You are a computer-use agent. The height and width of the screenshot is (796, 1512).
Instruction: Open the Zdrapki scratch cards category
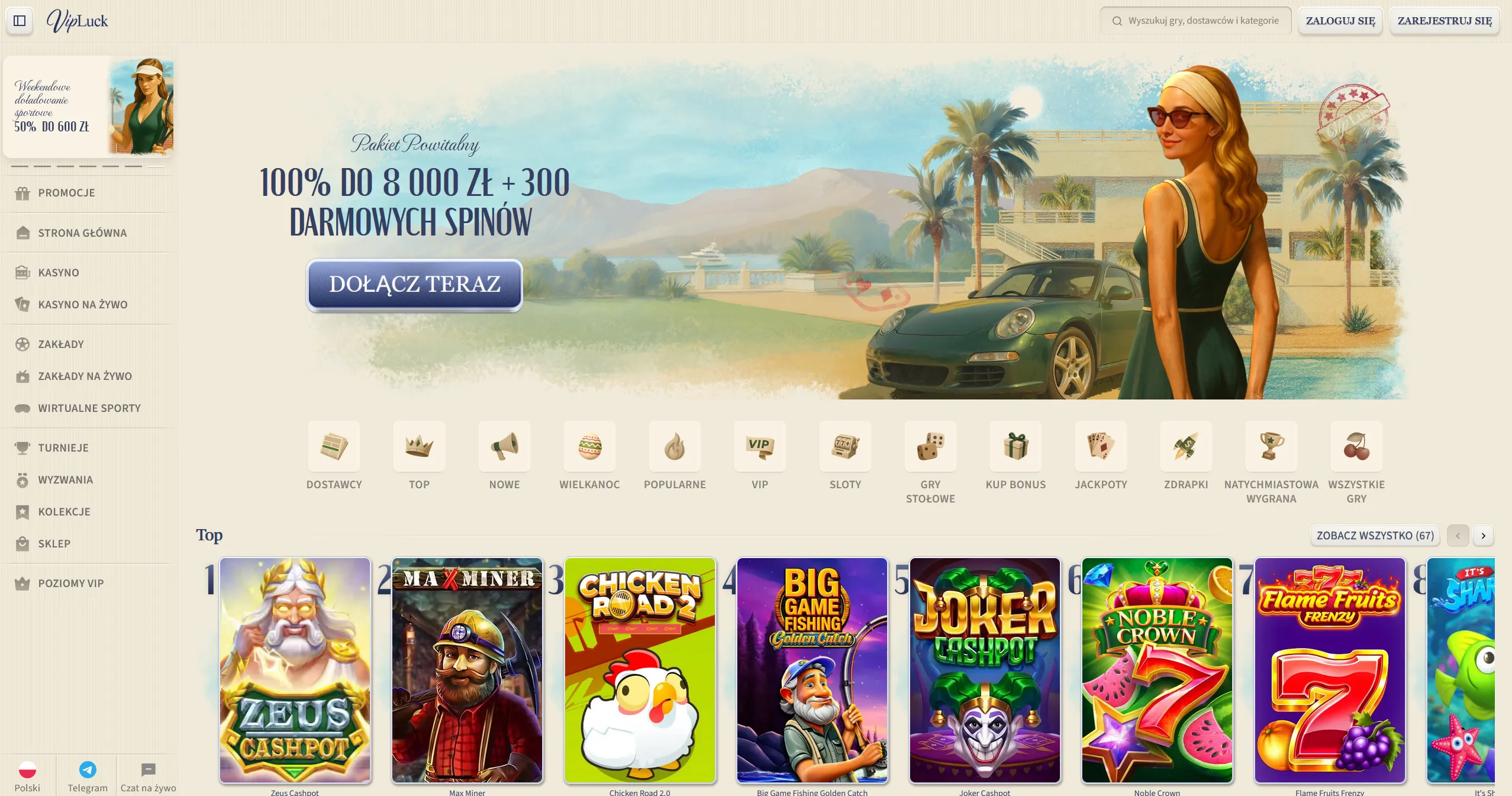pyautogui.click(x=1186, y=446)
